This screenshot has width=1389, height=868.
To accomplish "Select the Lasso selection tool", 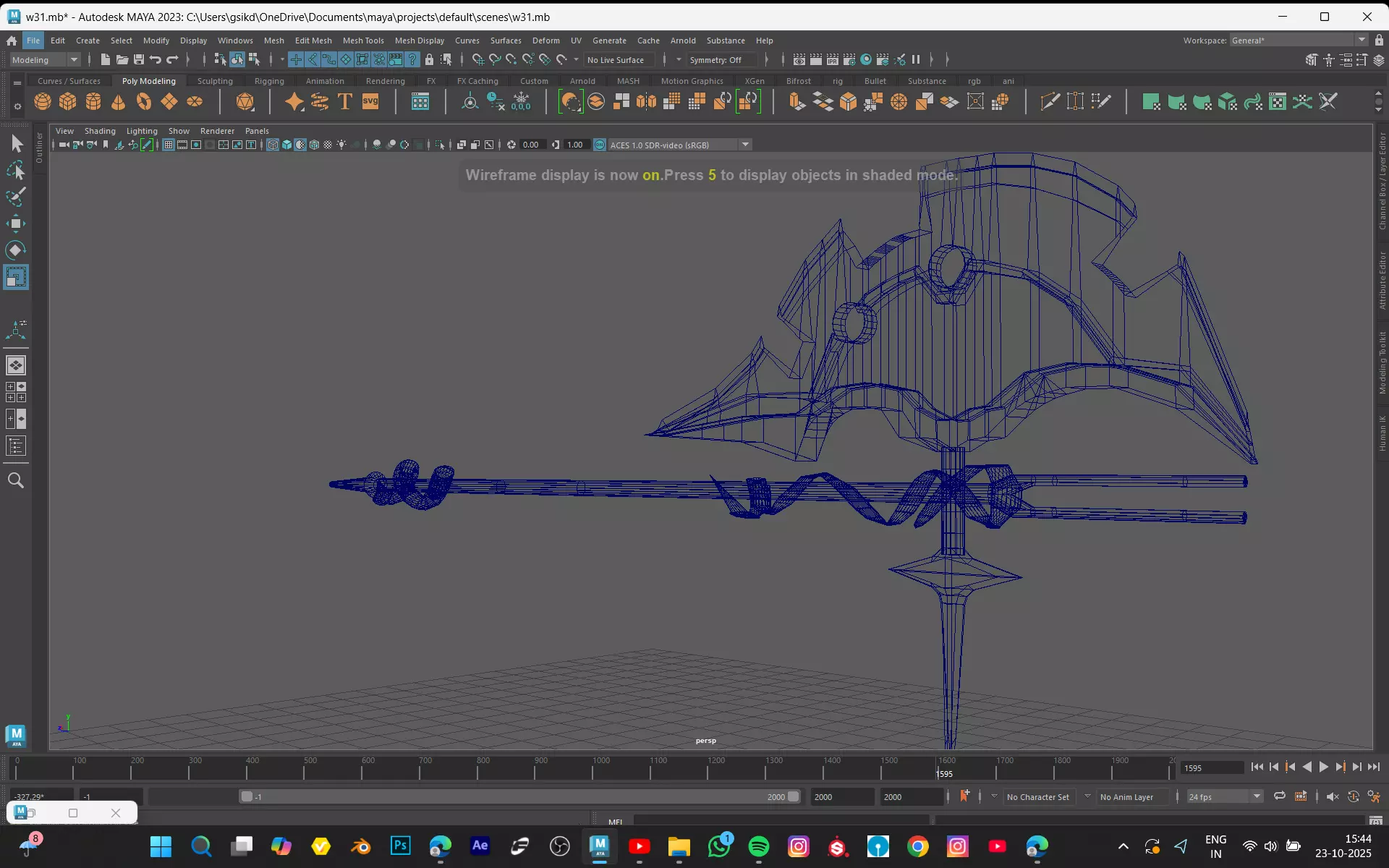I will pos(16,170).
